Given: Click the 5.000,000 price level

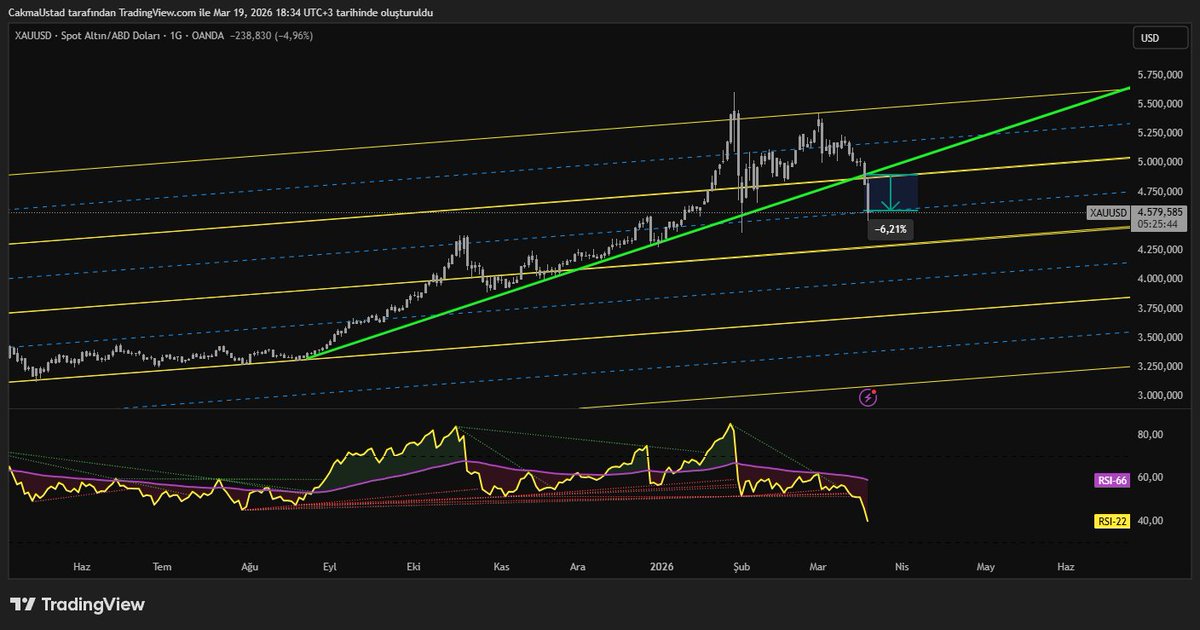Looking at the screenshot, I should coord(1161,162).
